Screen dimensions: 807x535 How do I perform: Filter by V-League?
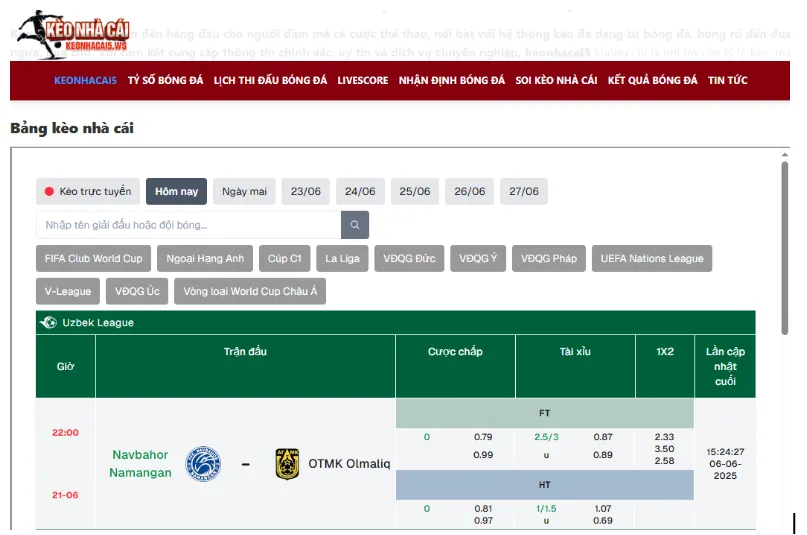pos(68,291)
